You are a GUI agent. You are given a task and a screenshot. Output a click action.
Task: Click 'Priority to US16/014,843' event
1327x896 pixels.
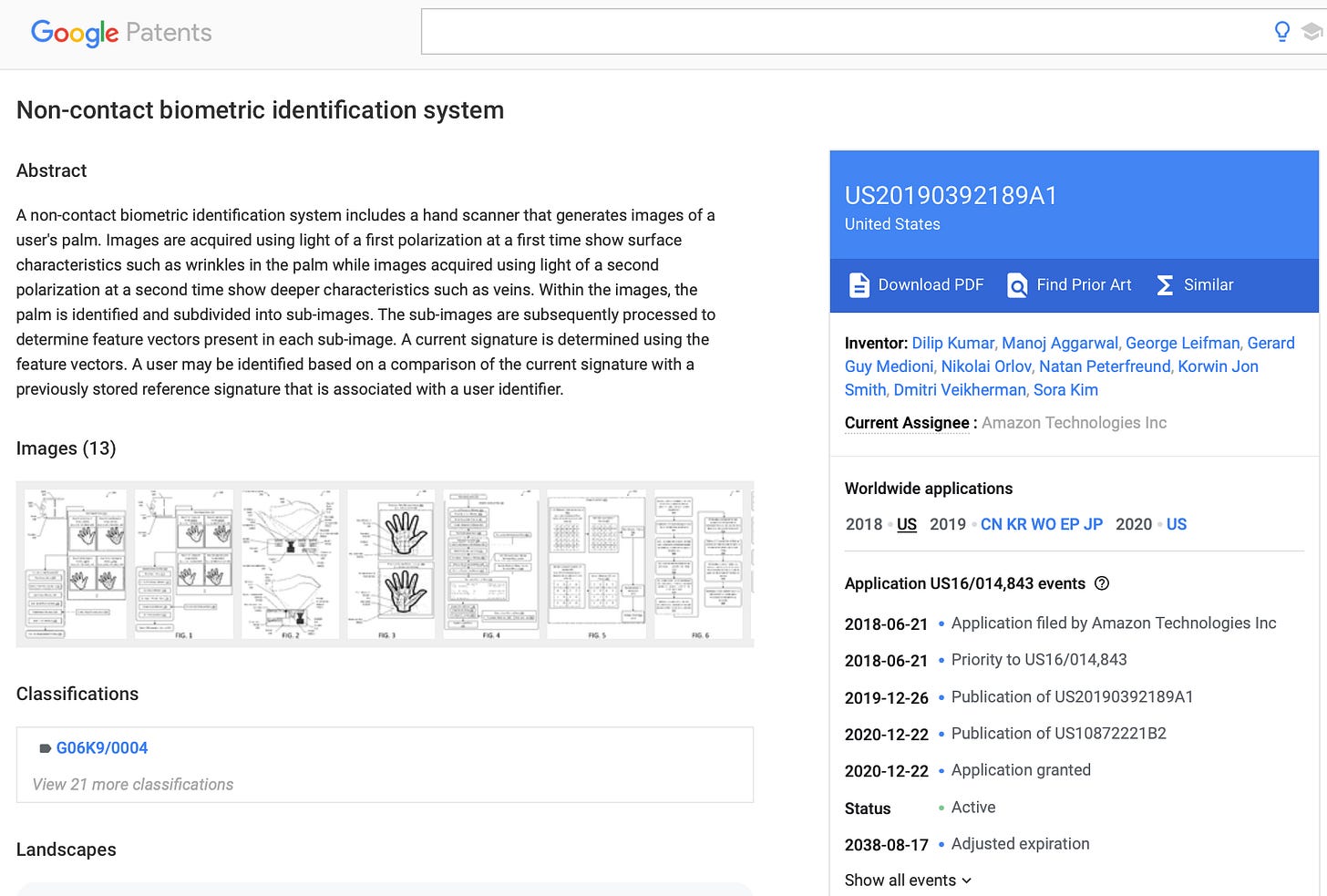(x=1039, y=660)
